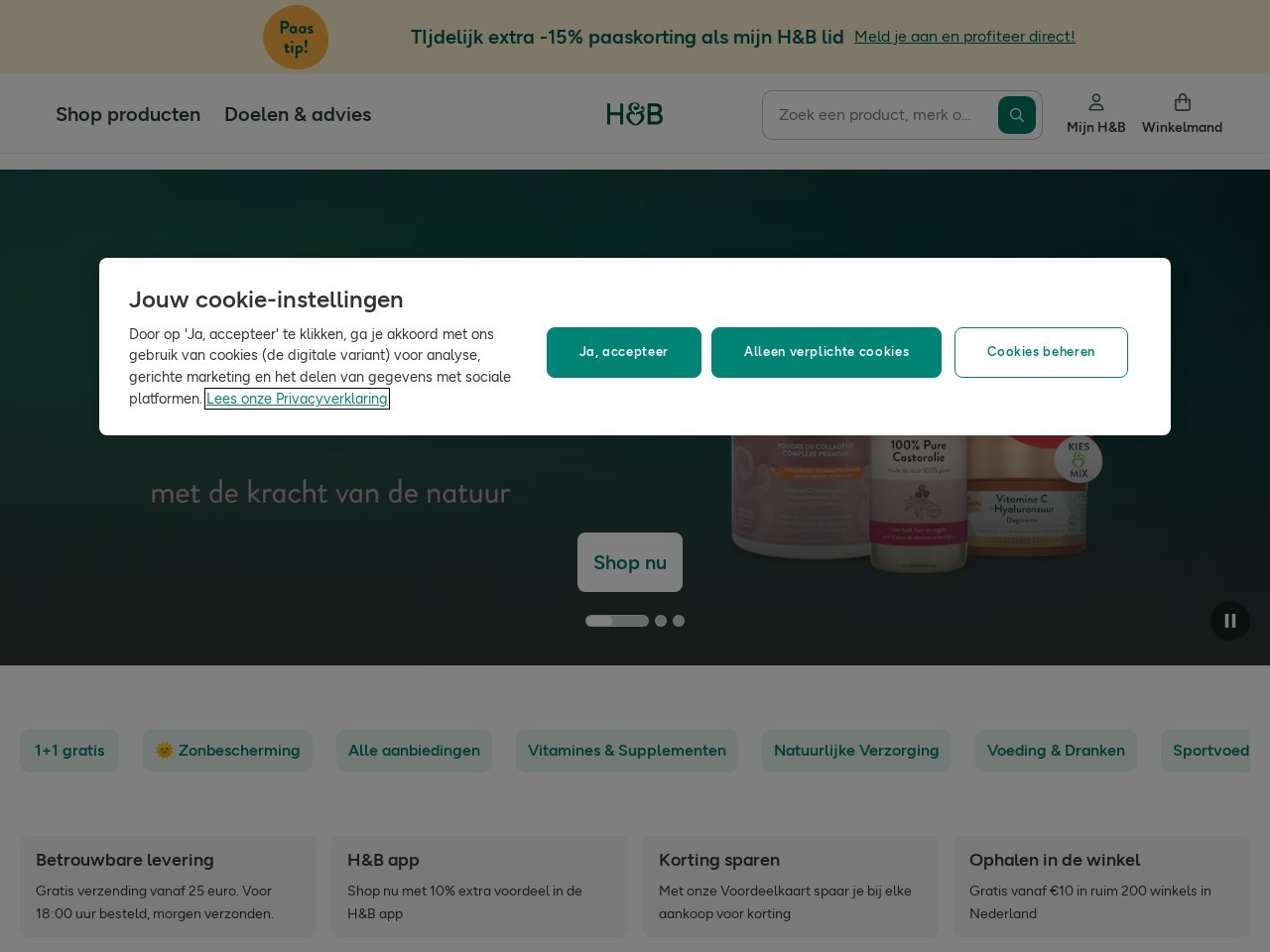This screenshot has width=1270, height=952.
Task: Click the Paas tip! badge
Action: pos(296,38)
